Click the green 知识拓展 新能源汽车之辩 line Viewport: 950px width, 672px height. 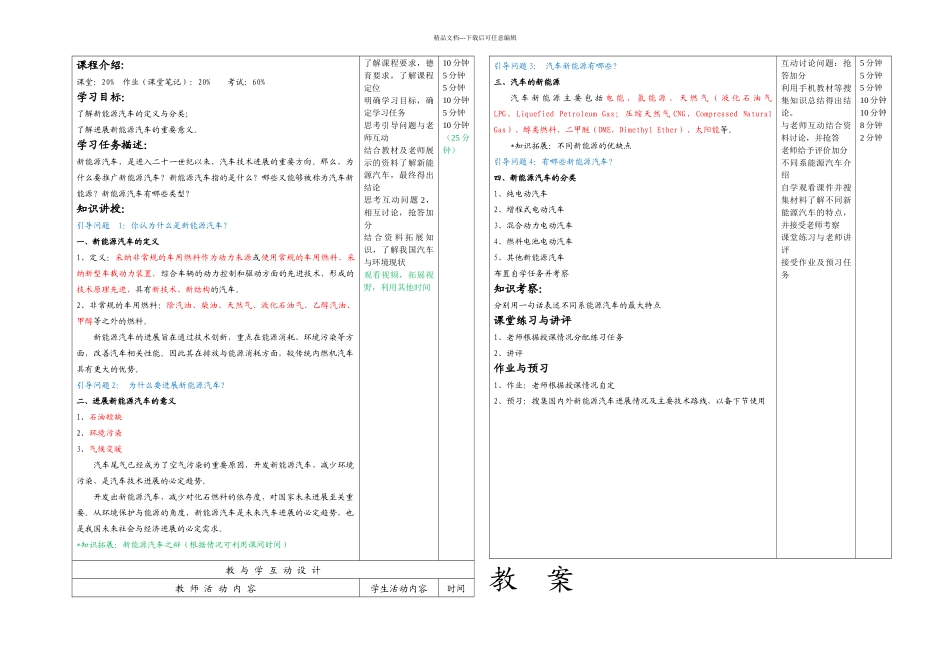coord(181,545)
